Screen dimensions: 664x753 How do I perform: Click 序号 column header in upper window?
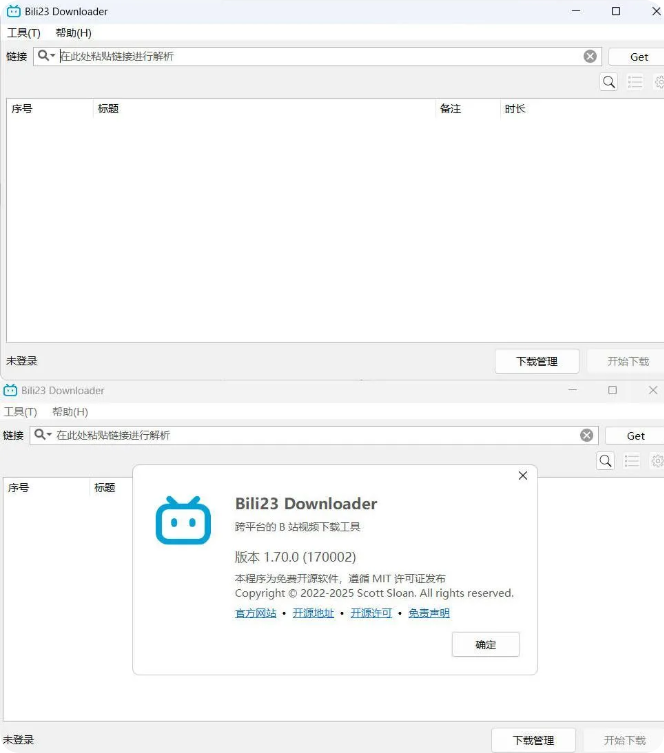point(49,109)
